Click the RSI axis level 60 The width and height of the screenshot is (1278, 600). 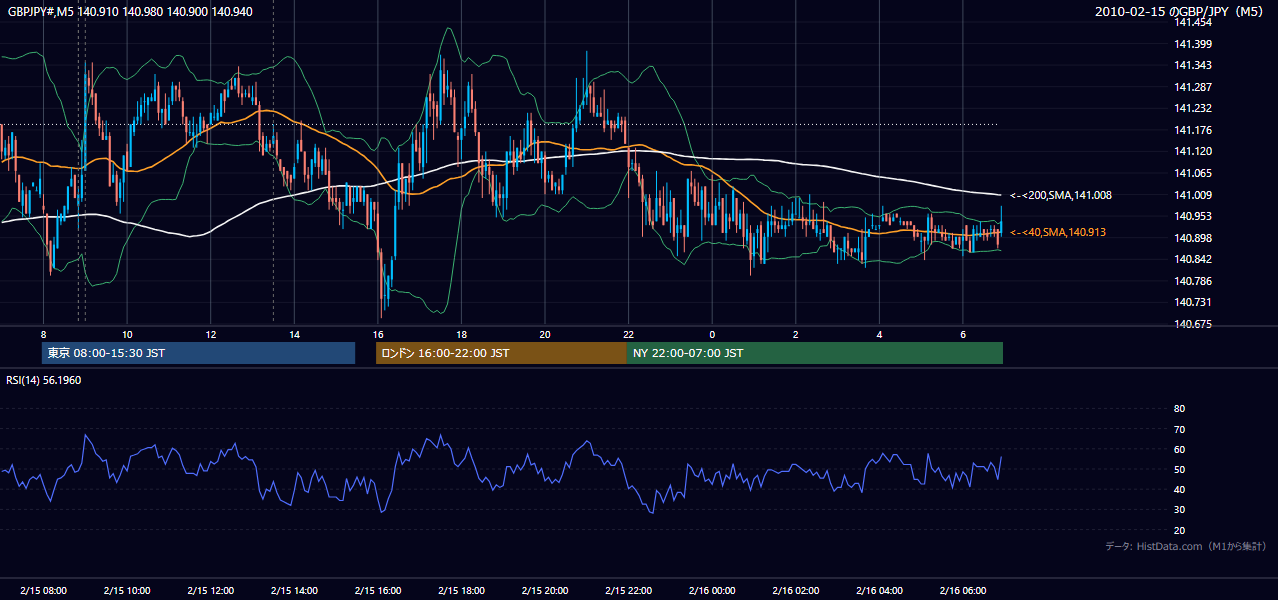pos(1179,449)
